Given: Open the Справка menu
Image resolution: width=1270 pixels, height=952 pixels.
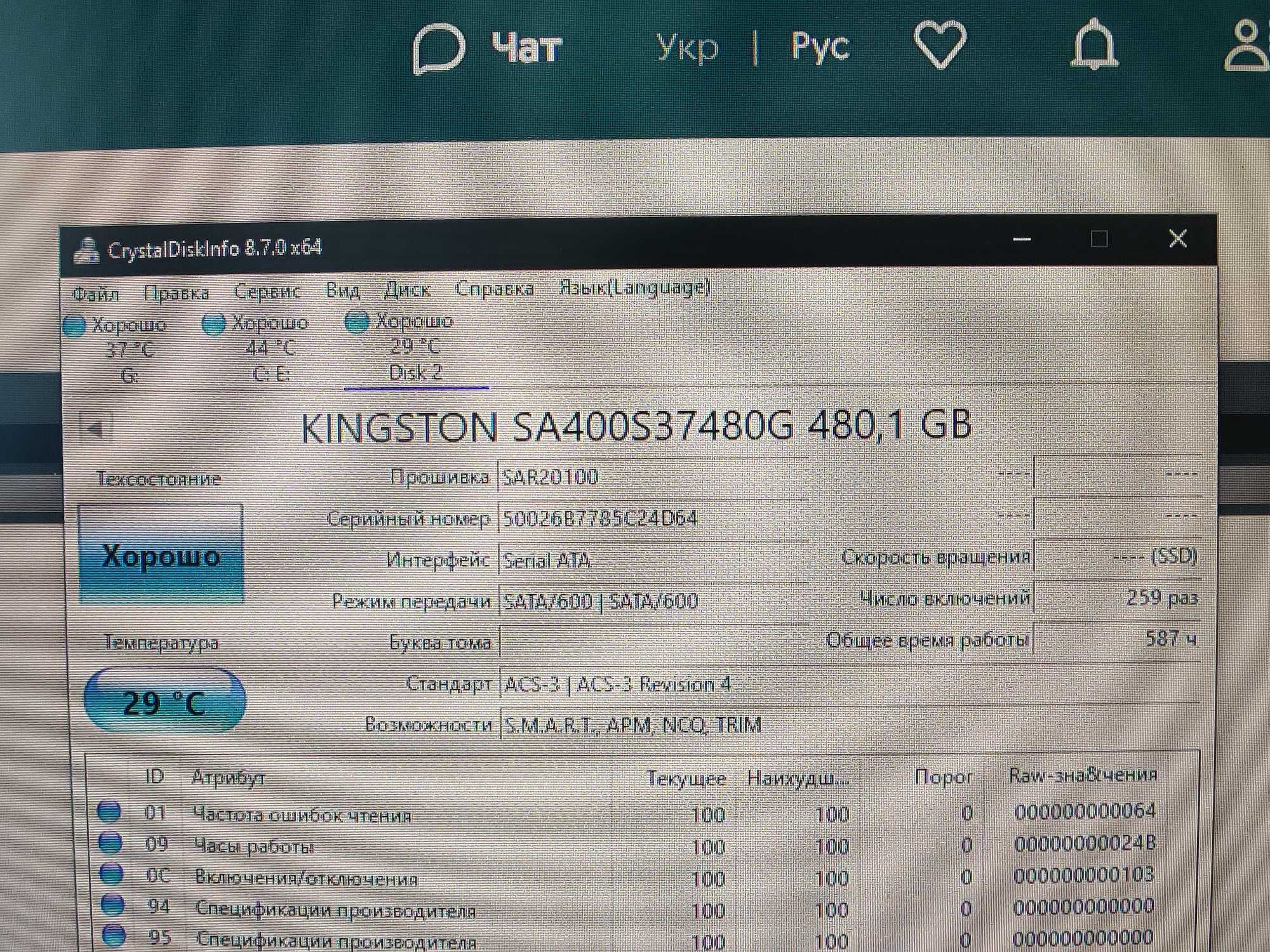Looking at the screenshot, I should click(x=495, y=289).
